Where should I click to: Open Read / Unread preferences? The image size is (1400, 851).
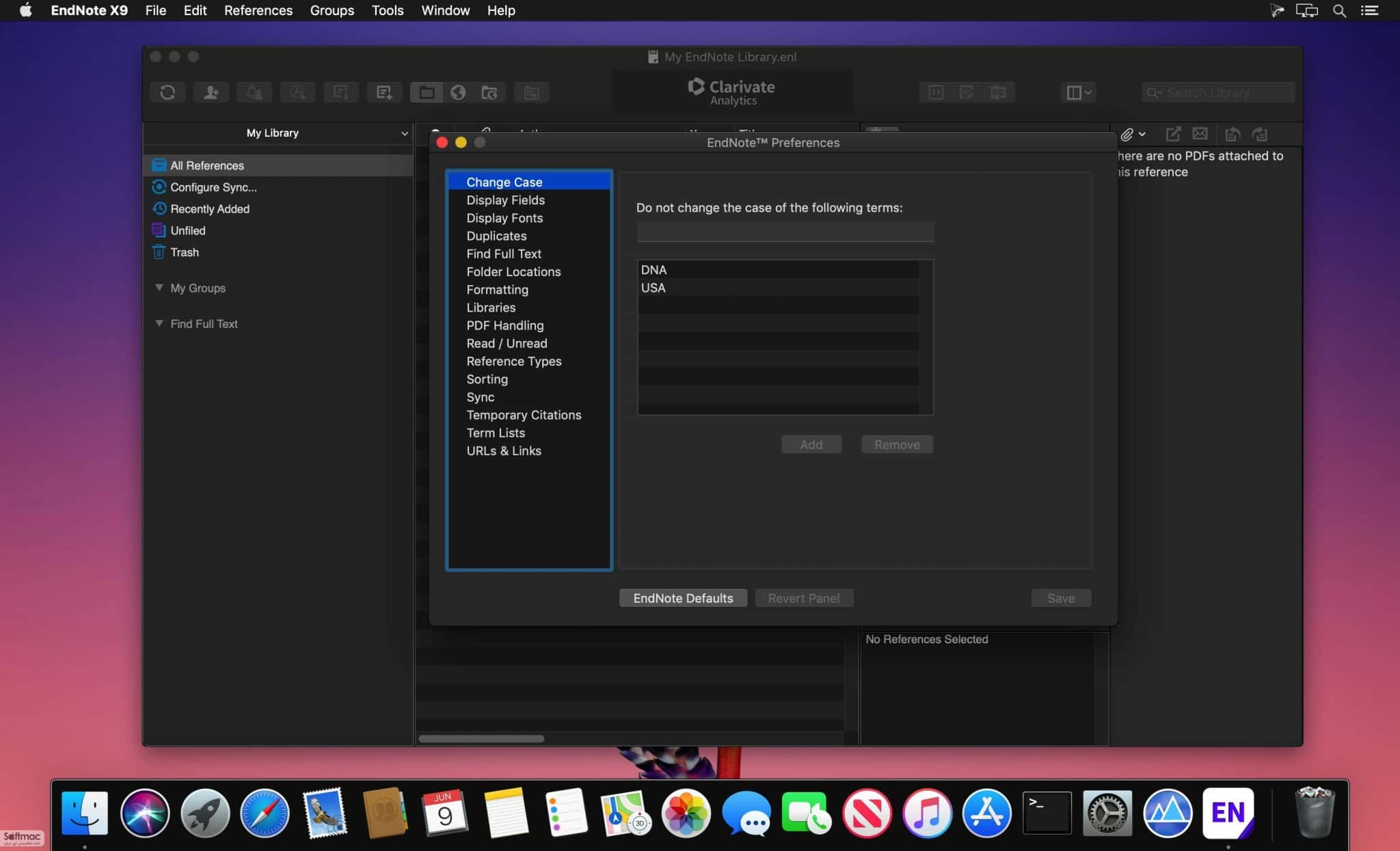[529, 343]
